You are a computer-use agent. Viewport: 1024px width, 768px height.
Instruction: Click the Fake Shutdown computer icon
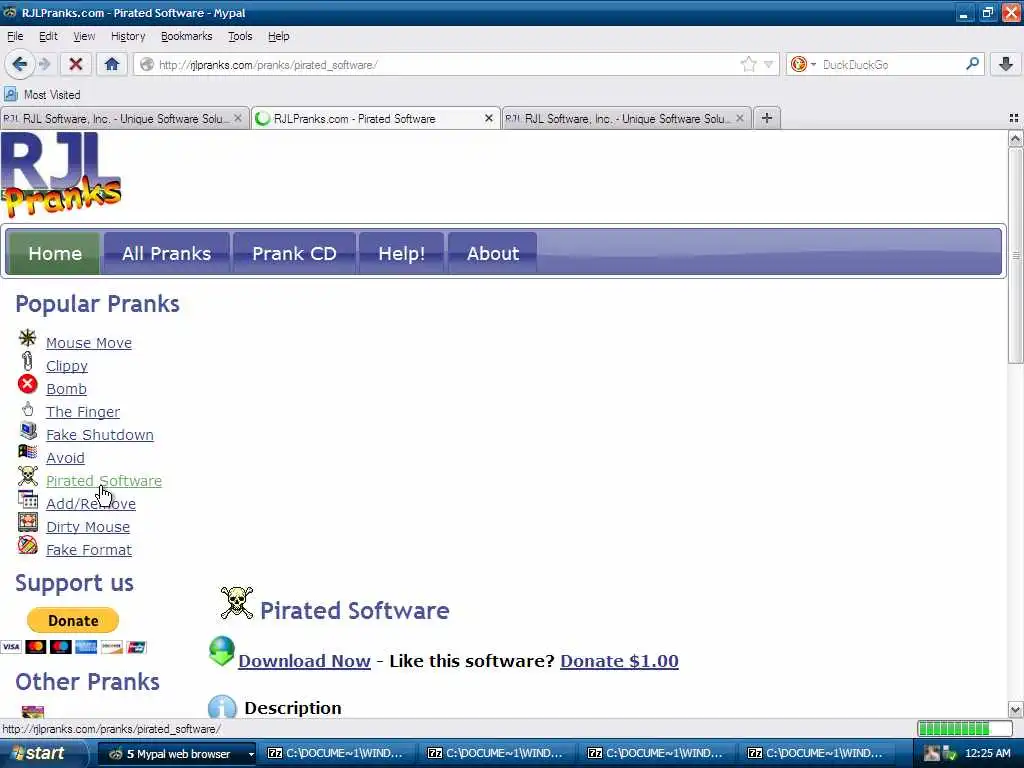coord(28,431)
